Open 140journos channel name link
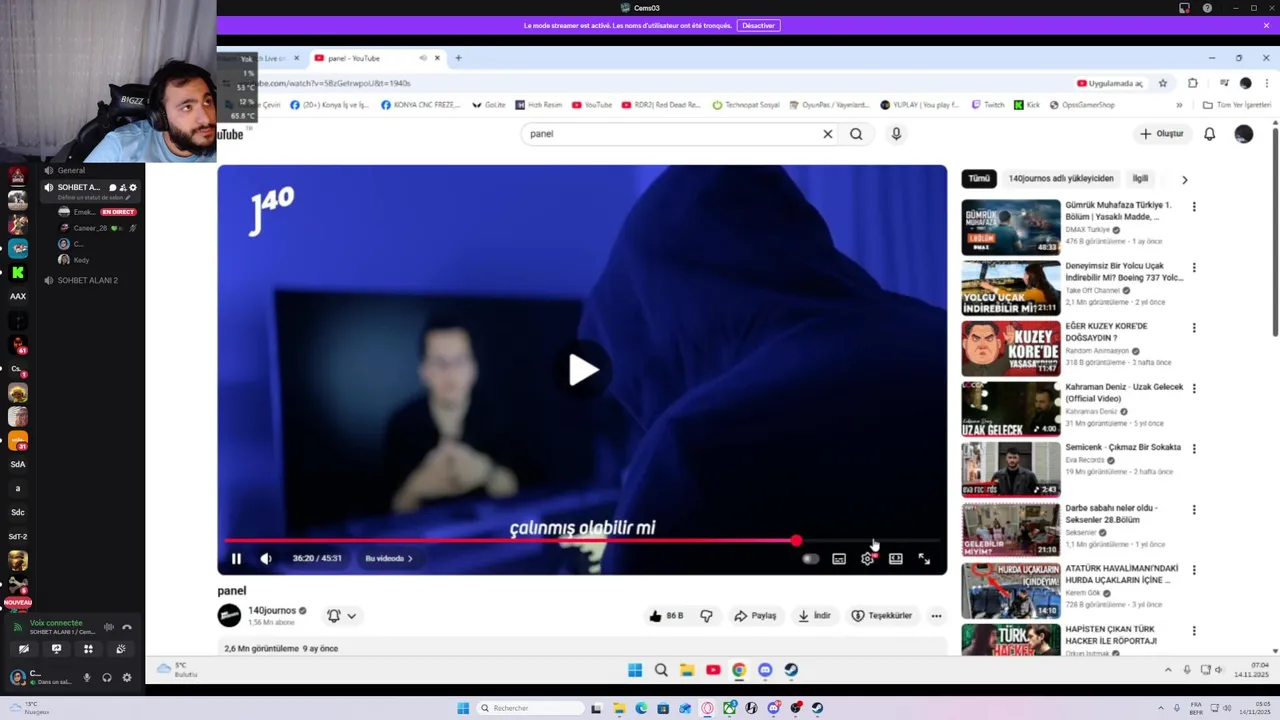 pyautogui.click(x=272, y=610)
